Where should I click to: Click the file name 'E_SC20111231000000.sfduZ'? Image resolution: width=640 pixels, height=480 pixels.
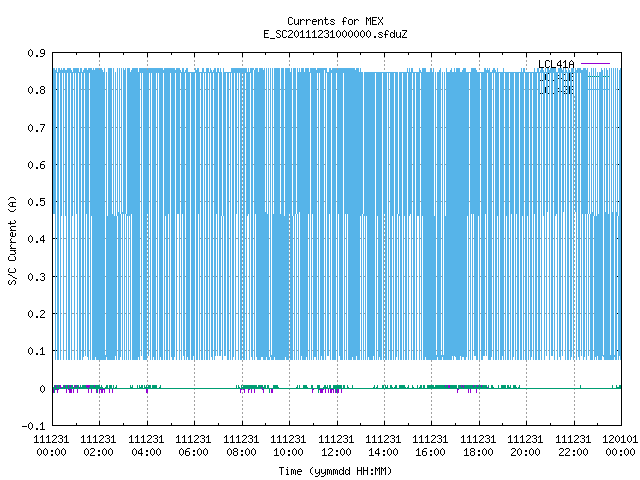[335, 34]
